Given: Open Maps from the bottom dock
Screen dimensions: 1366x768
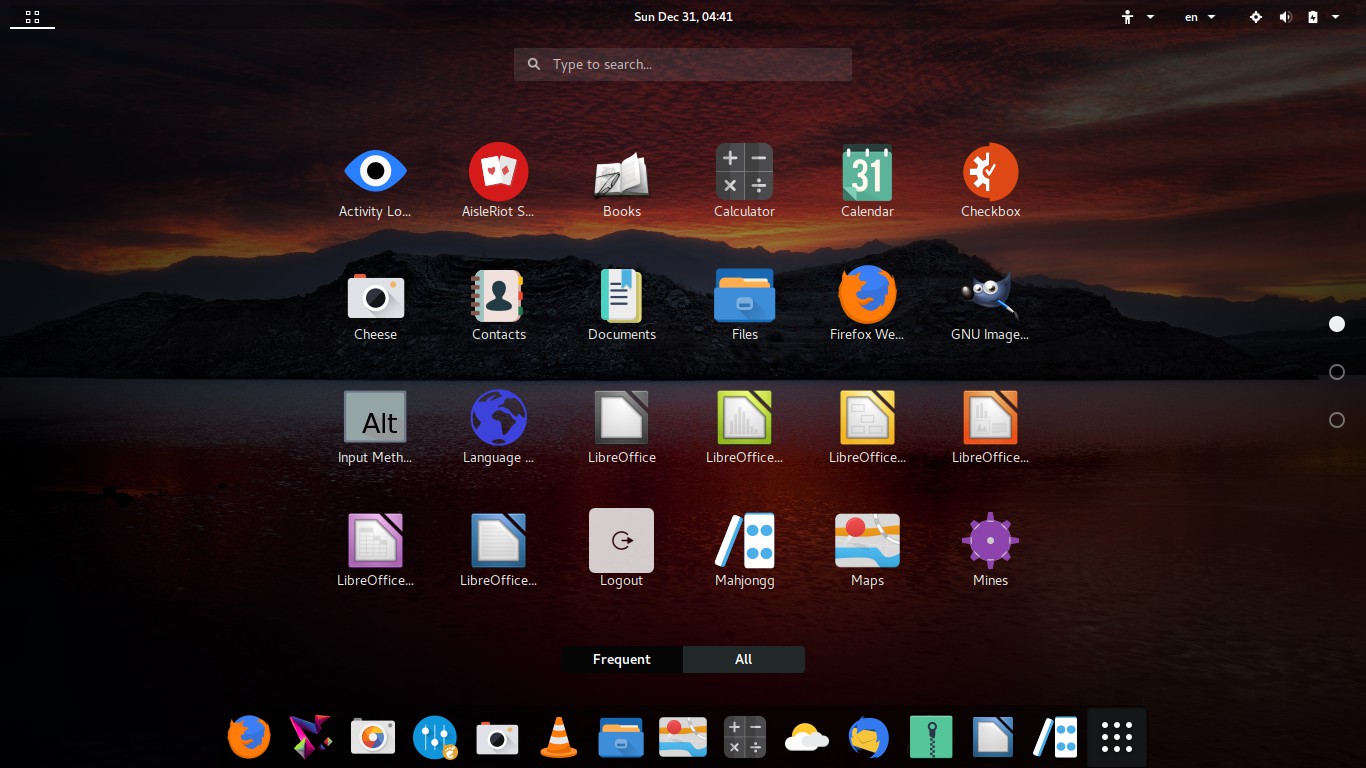Looking at the screenshot, I should (683, 738).
